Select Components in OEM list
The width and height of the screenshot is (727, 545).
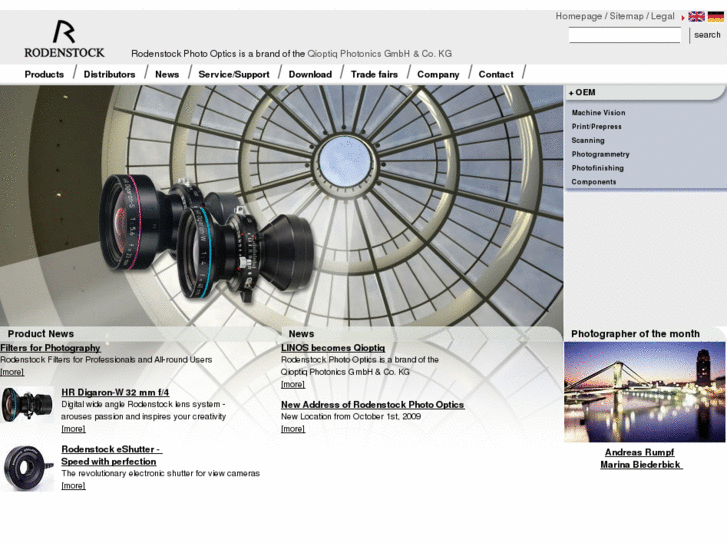594,182
